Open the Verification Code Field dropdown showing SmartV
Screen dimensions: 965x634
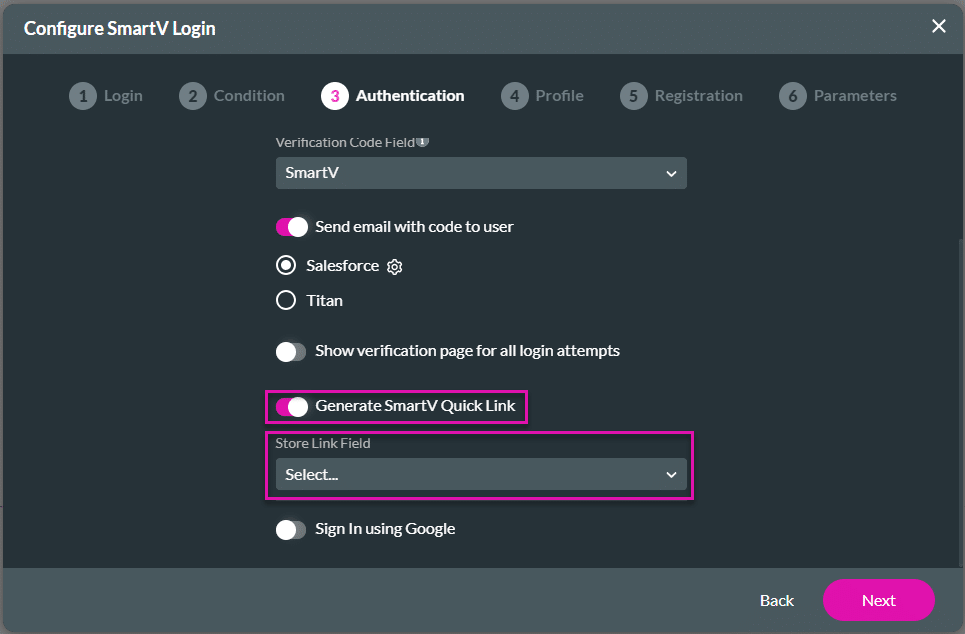[x=481, y=173]
